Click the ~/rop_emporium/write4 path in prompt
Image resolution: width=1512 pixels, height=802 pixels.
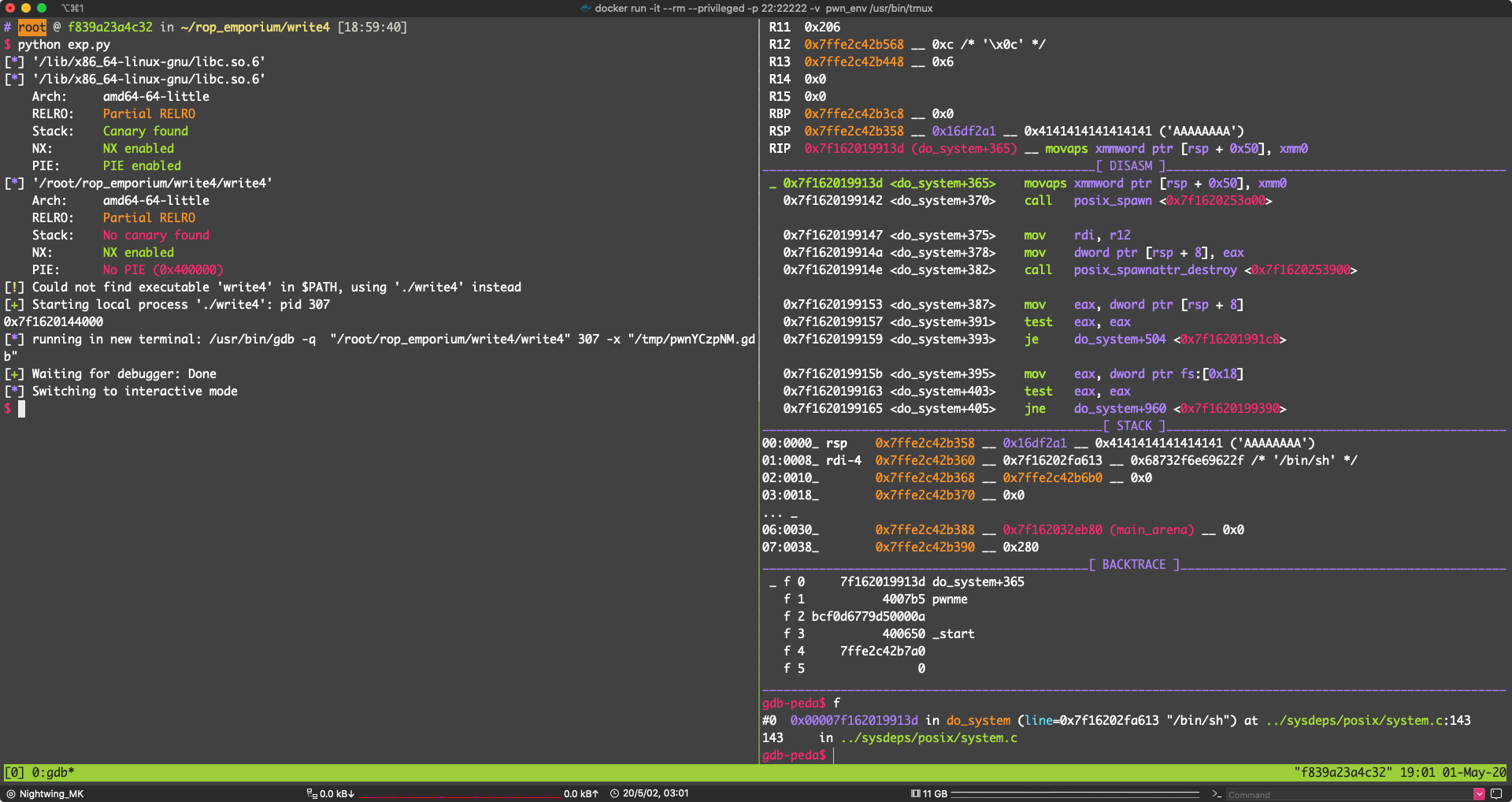click(x=255, y=28)
